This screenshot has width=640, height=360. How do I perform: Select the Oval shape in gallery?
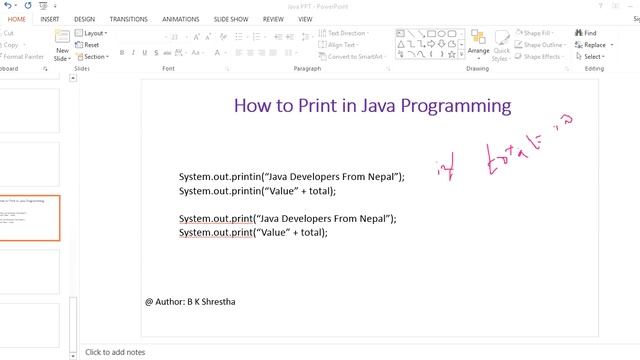coord(442,33)
